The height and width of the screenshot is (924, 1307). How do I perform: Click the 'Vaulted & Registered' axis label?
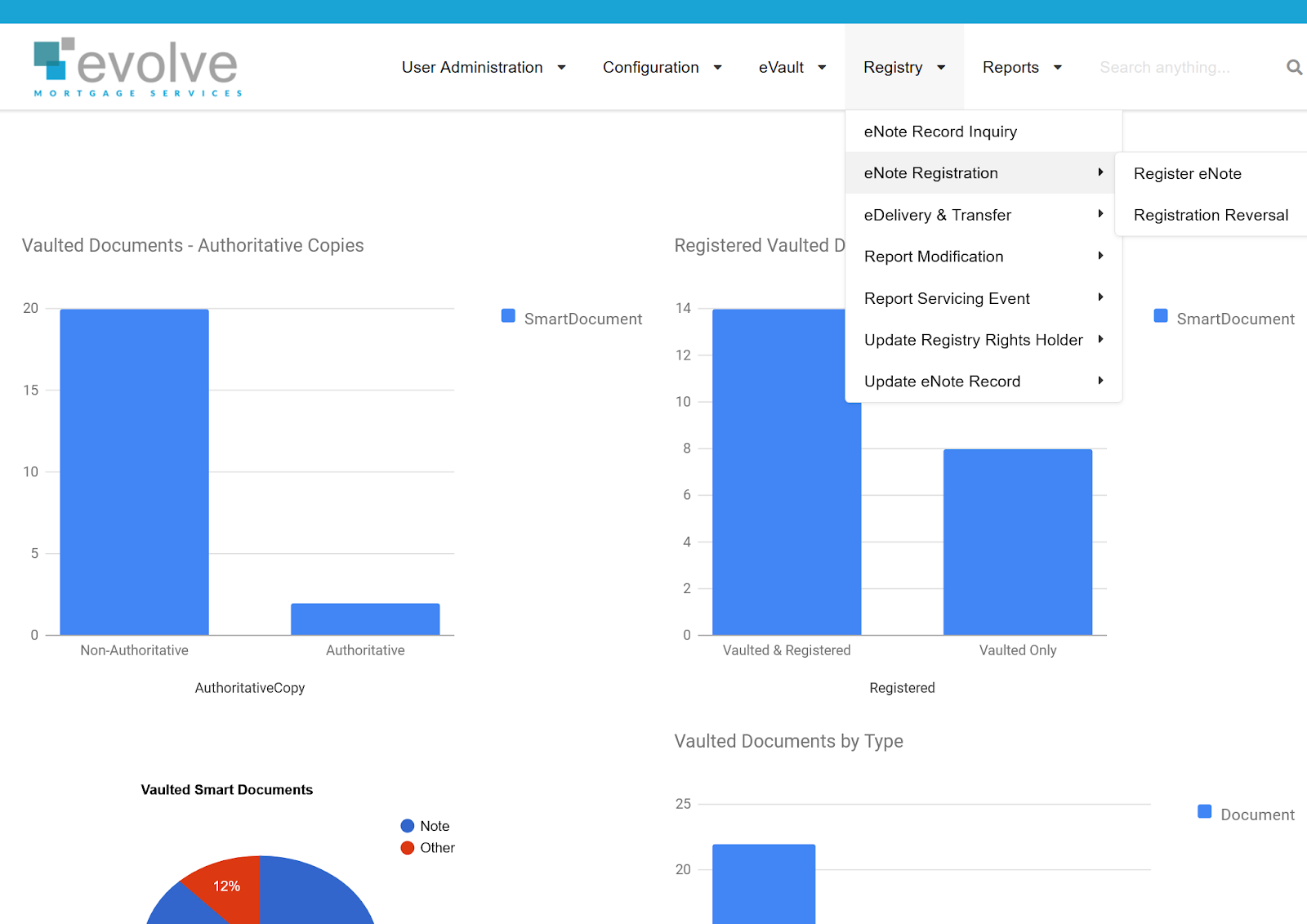787,650
